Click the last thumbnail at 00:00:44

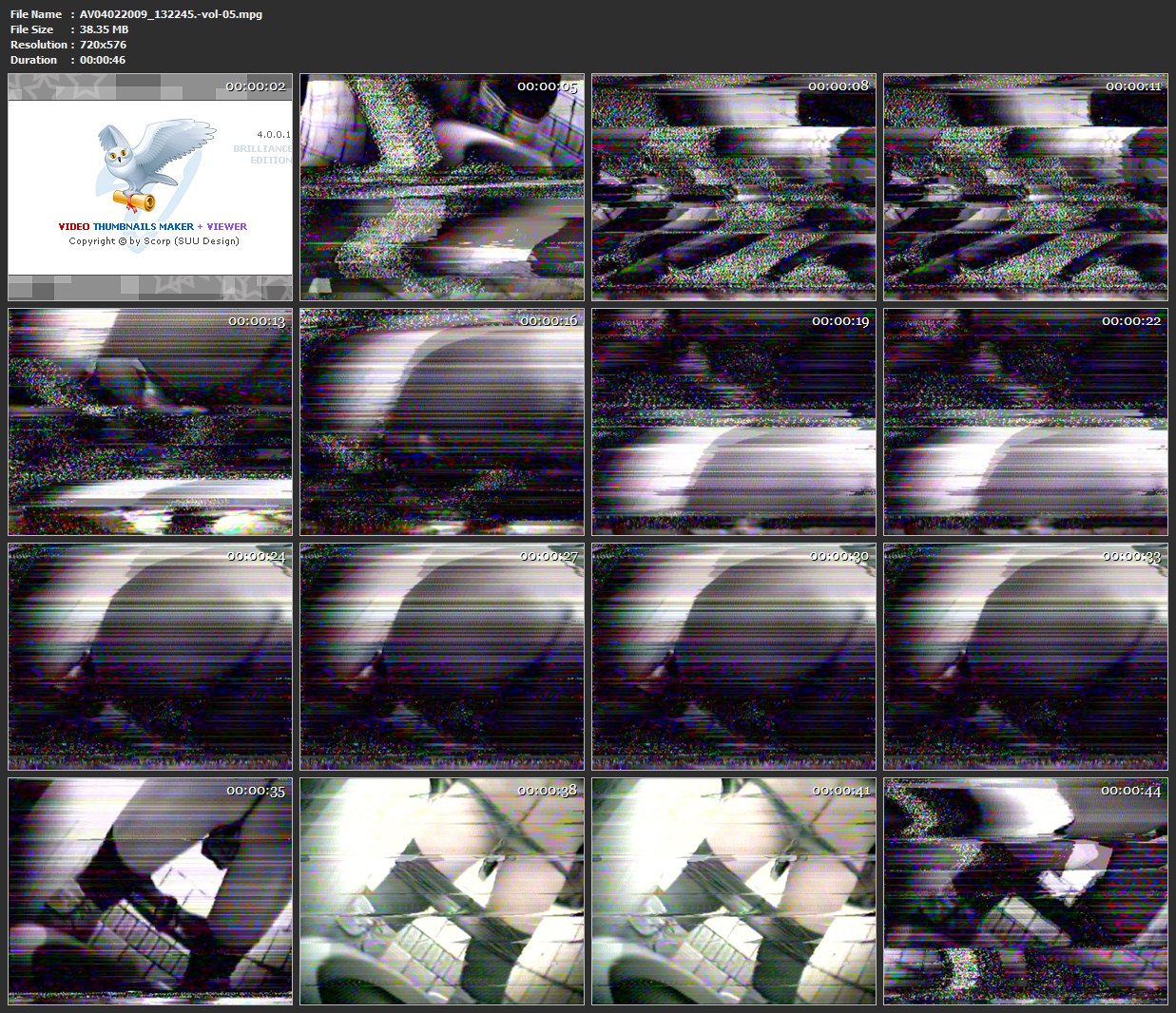[x=1026, y=891]
